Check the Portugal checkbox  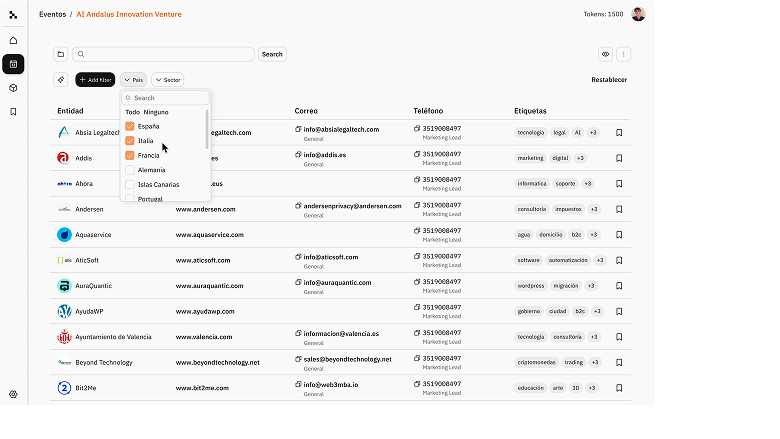tap(130, 198)
